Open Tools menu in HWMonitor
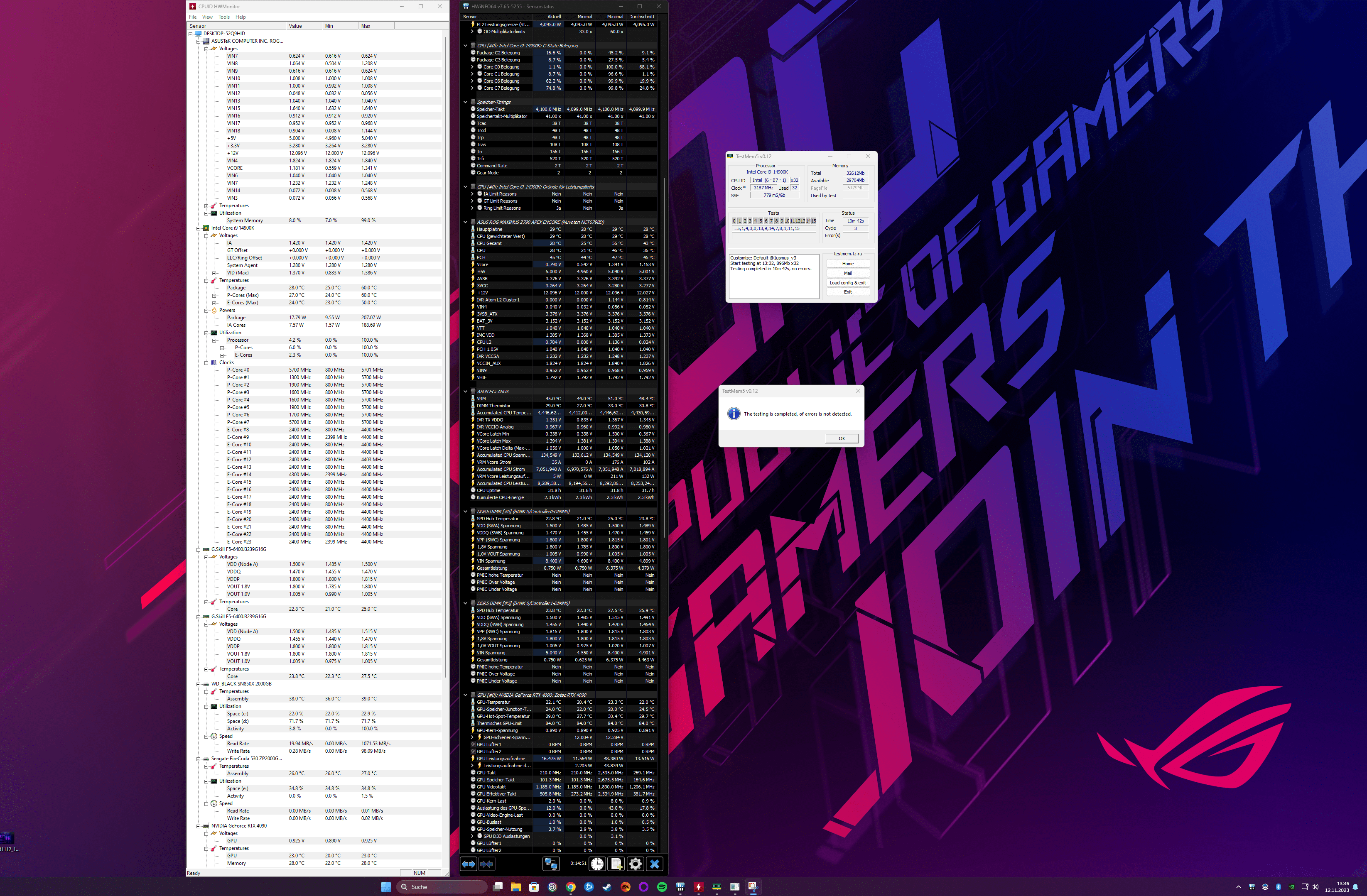The width and height of the screenshot is (1367, 896). pos(223,17)
